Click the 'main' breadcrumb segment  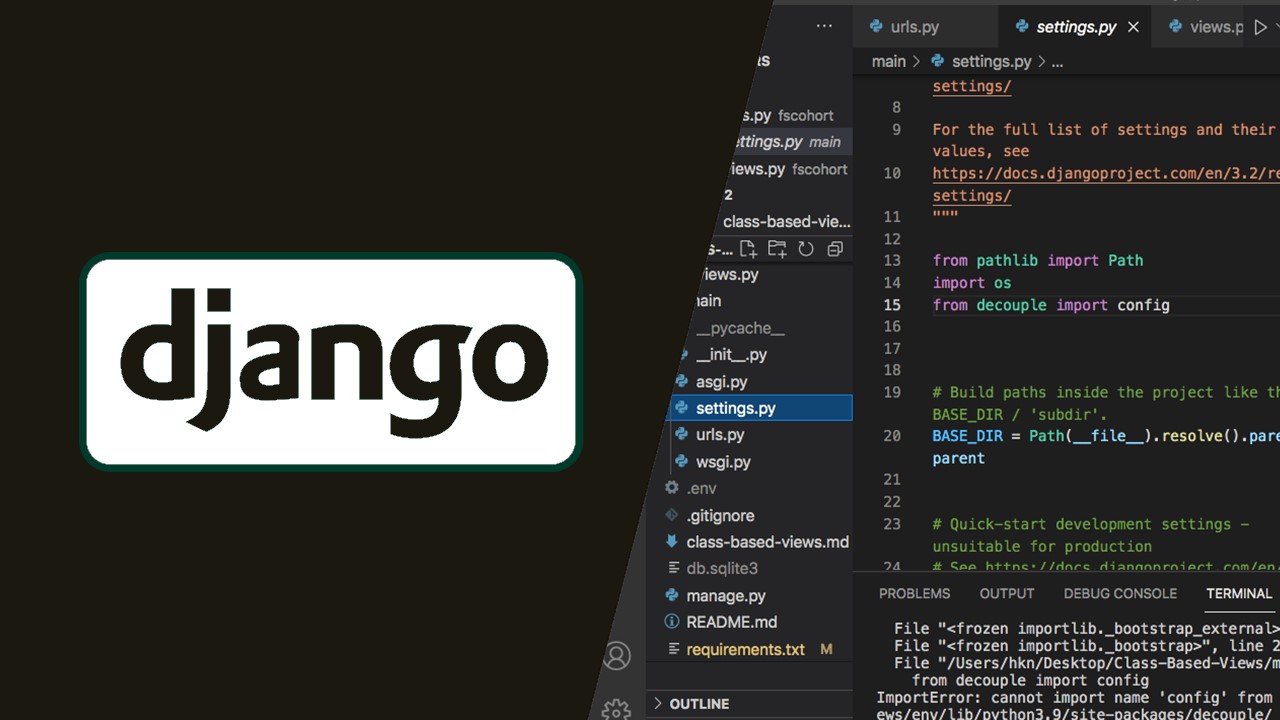888,61
